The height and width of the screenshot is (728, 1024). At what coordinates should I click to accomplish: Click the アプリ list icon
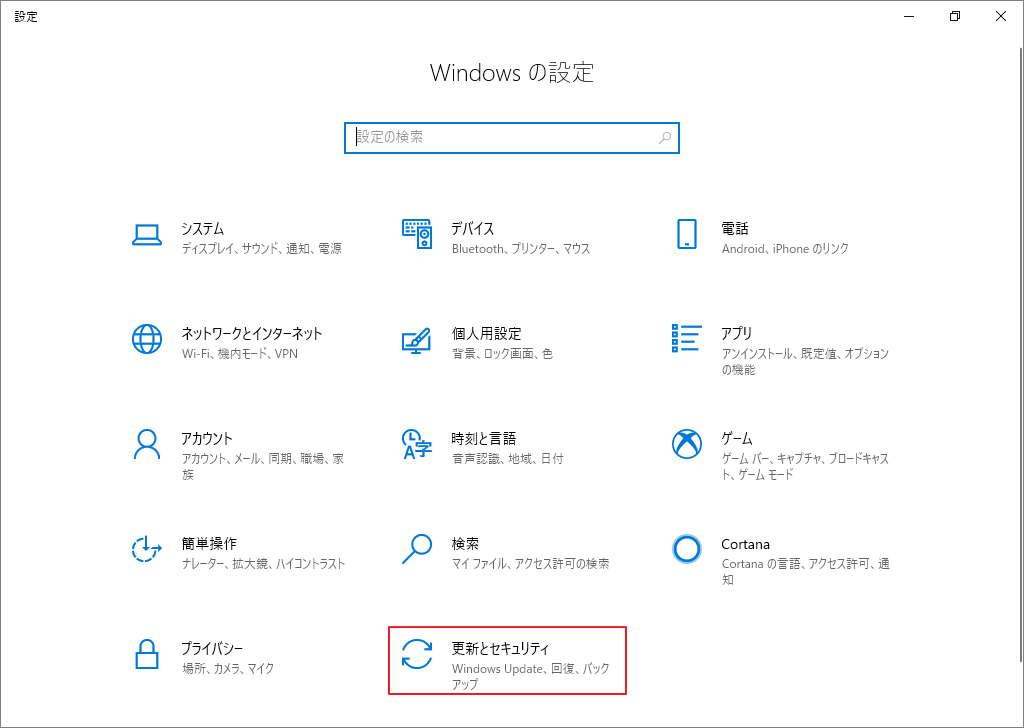pyautogui.click(x=686, y=338)
